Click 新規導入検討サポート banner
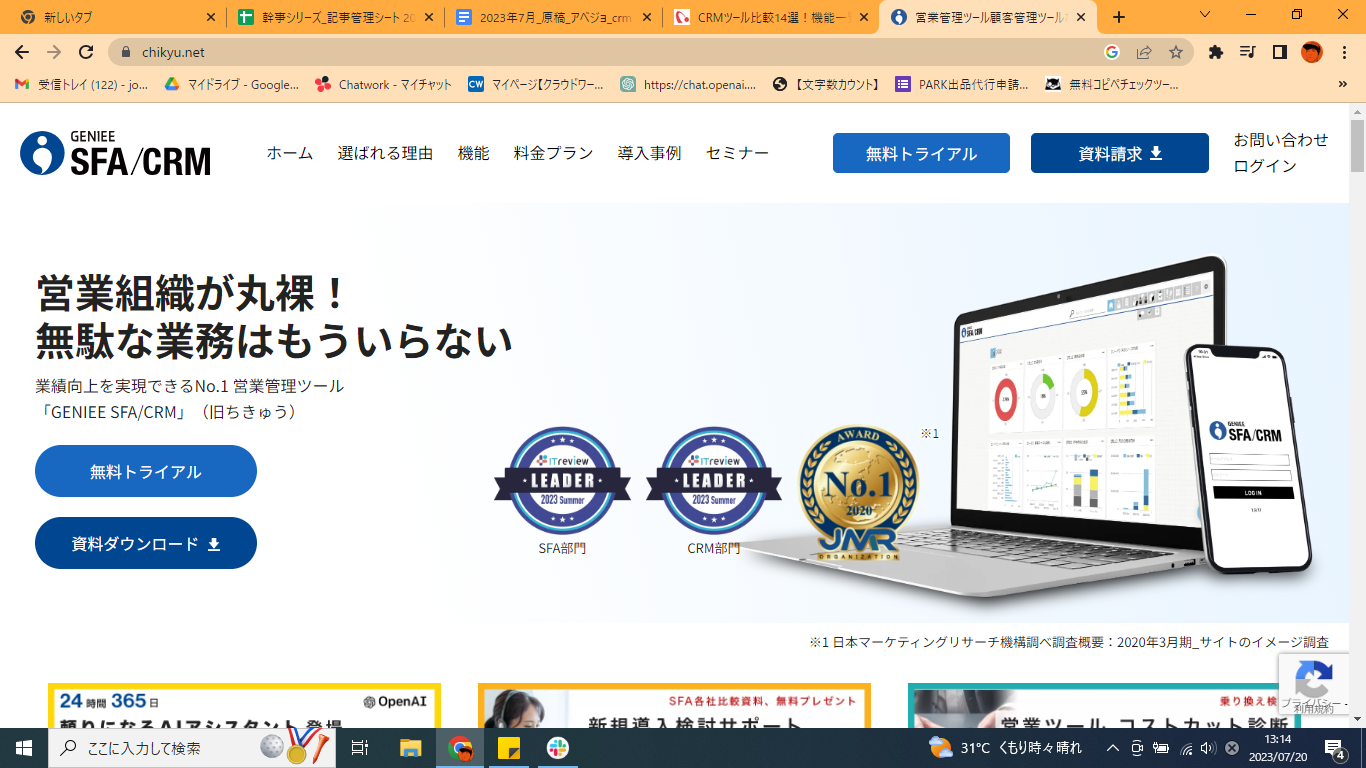Screen dimensions: 1366x768 [x=674, y=706]
